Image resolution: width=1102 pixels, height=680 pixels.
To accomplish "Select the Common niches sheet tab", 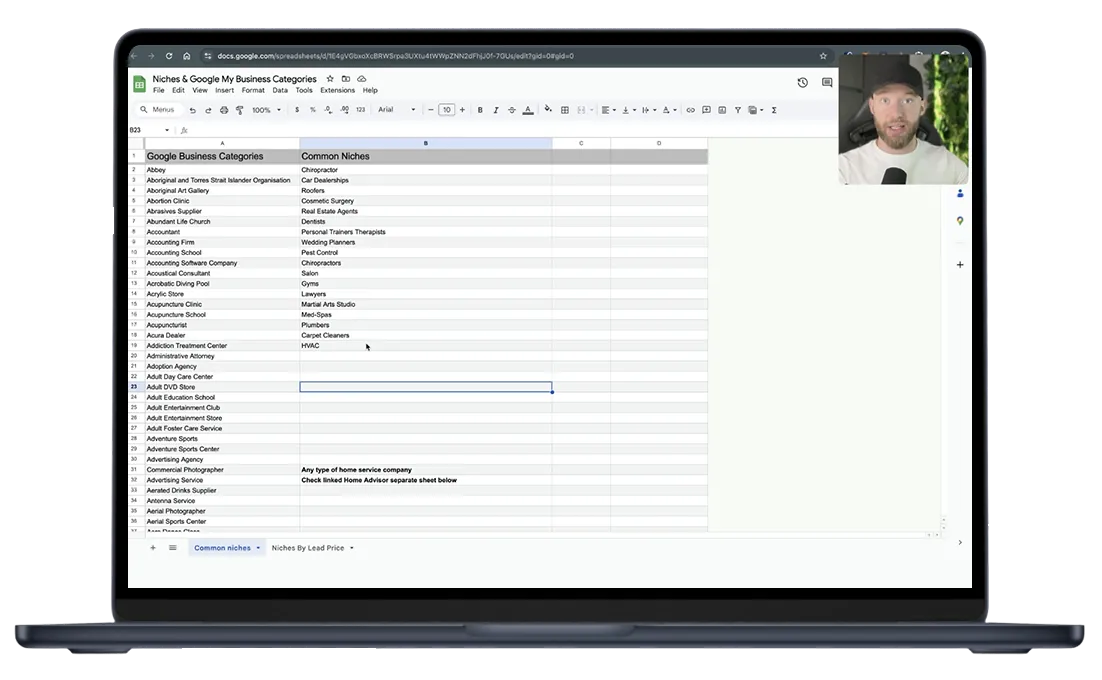I will [x=222, y=548].
